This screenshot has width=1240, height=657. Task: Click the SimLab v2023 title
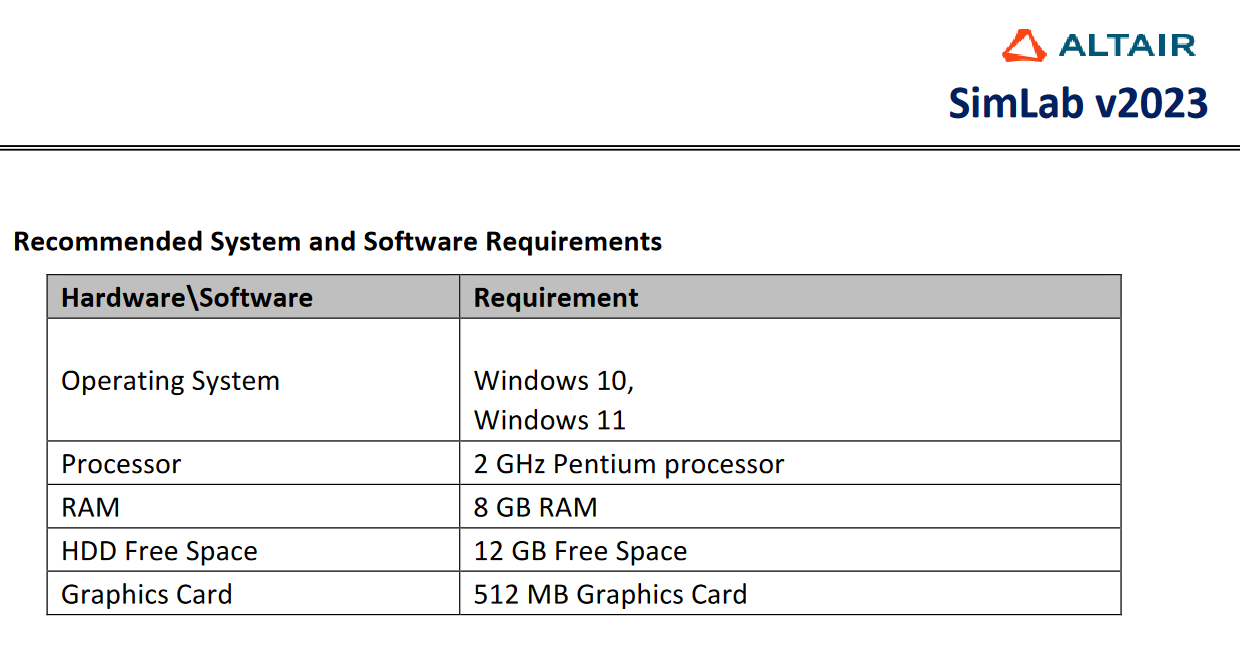coord(1078,103)
